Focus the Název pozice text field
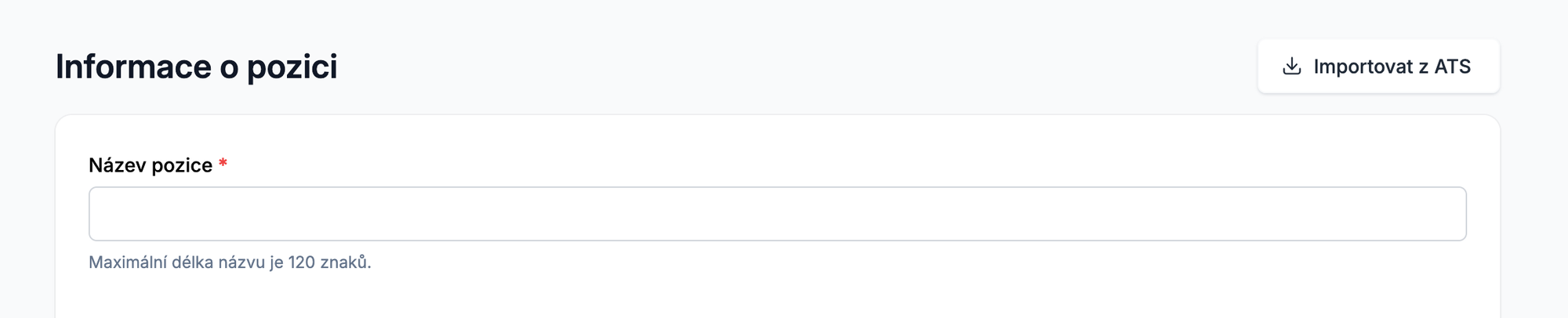This screenshot has width=1568, height=318. click(x=777, y=214)
